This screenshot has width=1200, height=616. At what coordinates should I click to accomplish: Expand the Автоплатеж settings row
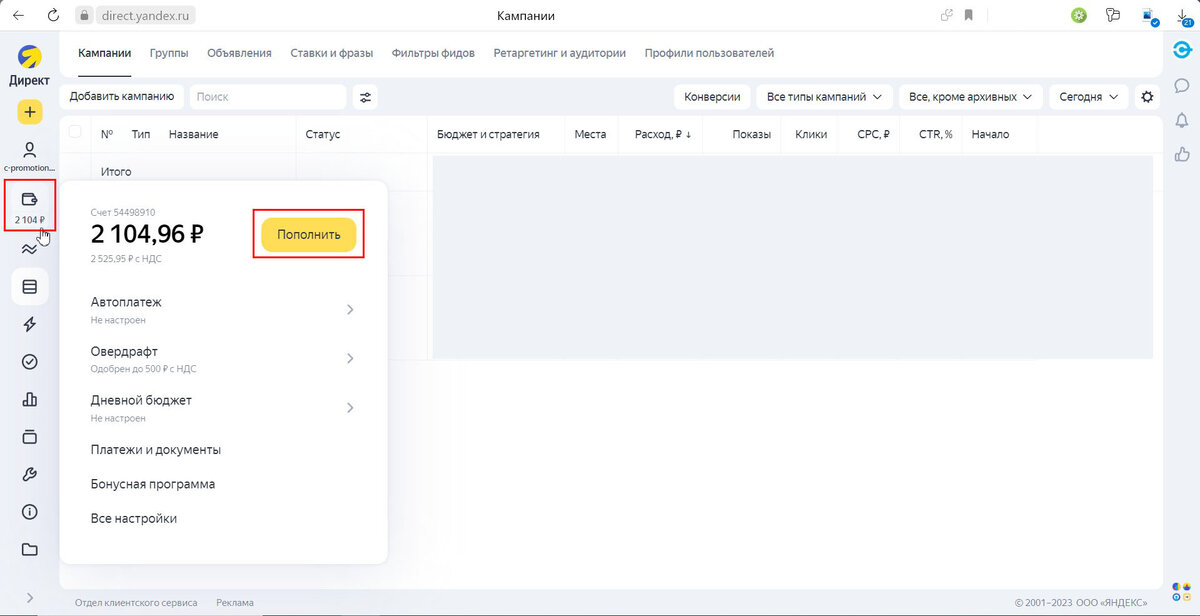pos(223,309)
